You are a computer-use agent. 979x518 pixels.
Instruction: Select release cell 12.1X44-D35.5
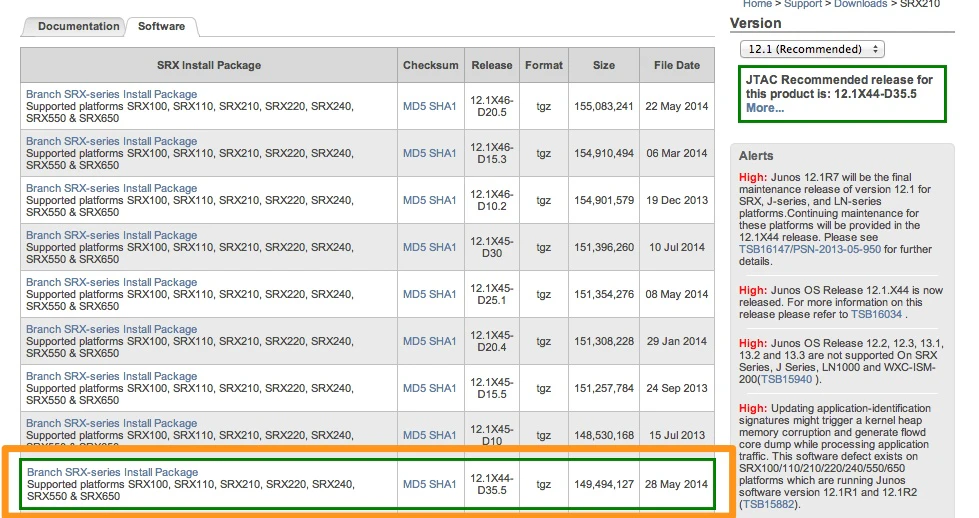pyautogui.click(x=492, y=484)
